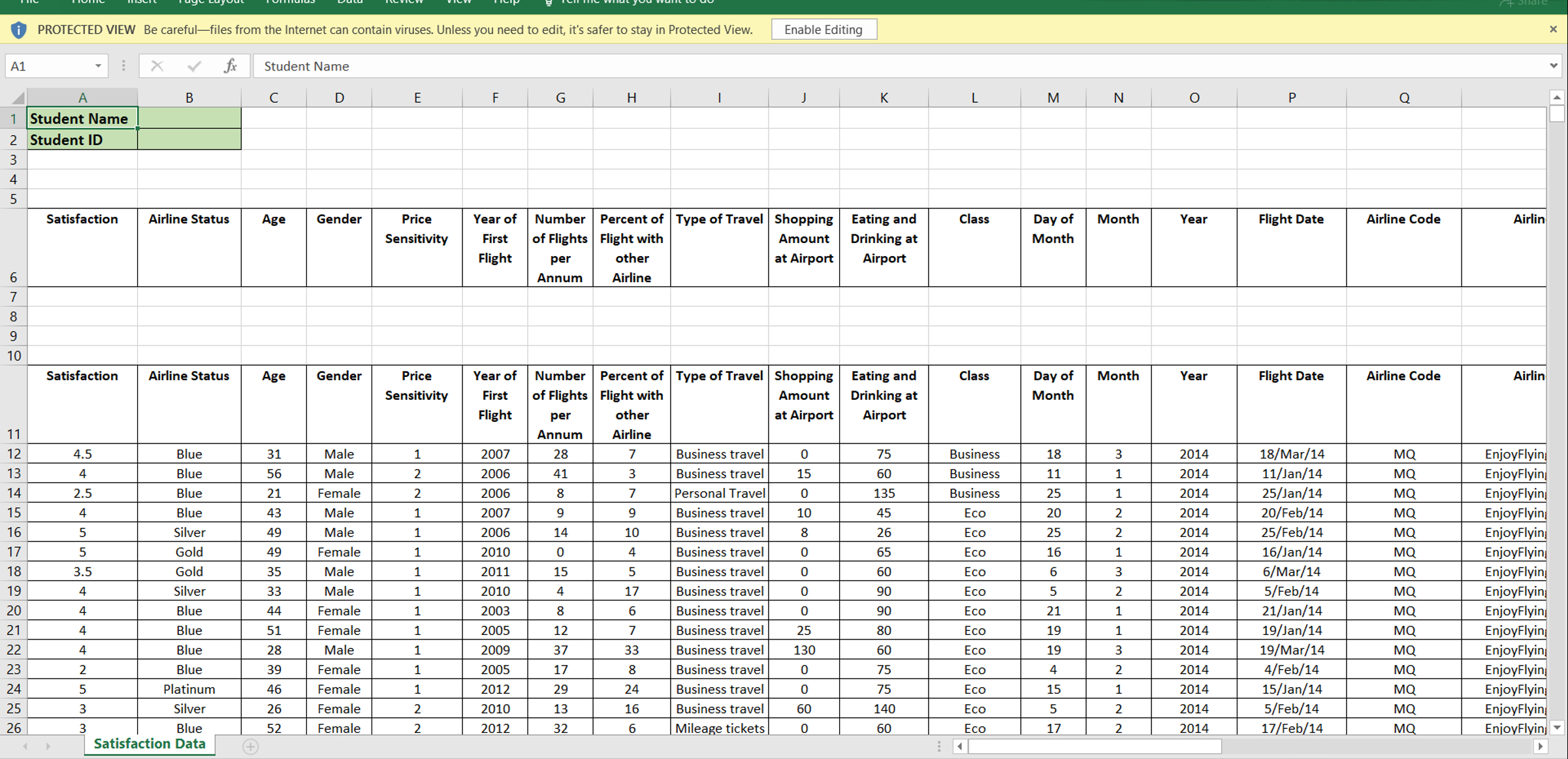
Task: Switch to the Satisfaction Data sheet tab
Action: (150, 744)
